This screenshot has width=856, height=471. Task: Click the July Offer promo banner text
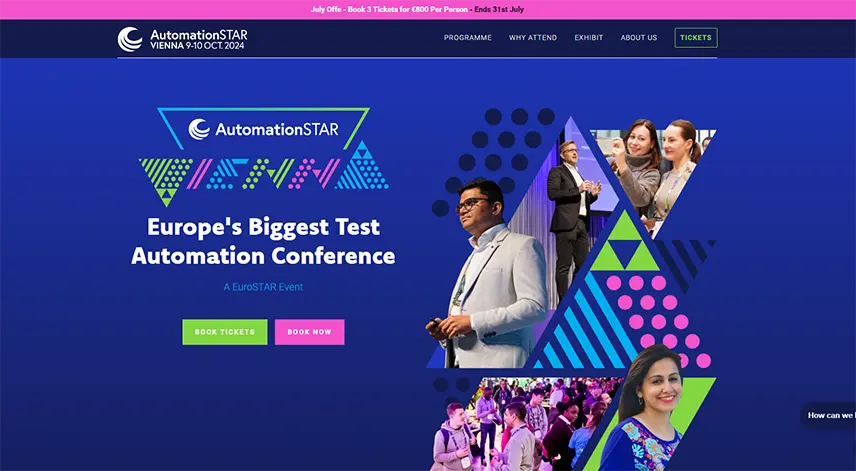tap(417, 9)
